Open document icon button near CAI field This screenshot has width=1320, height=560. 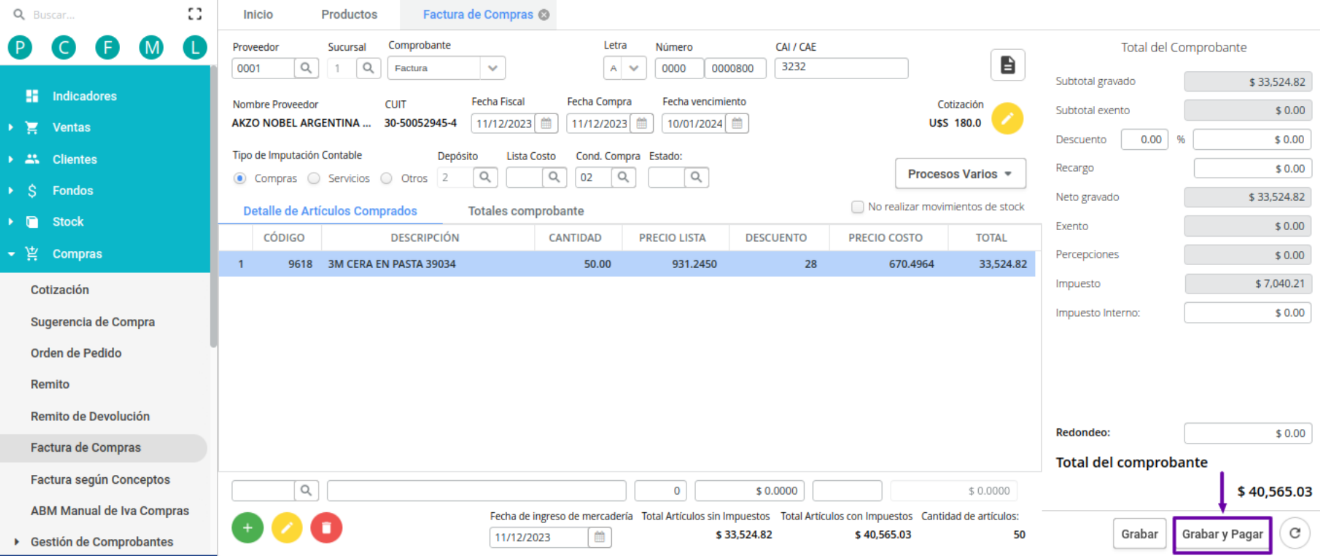pyautogui.click(x=1008, y=65)
